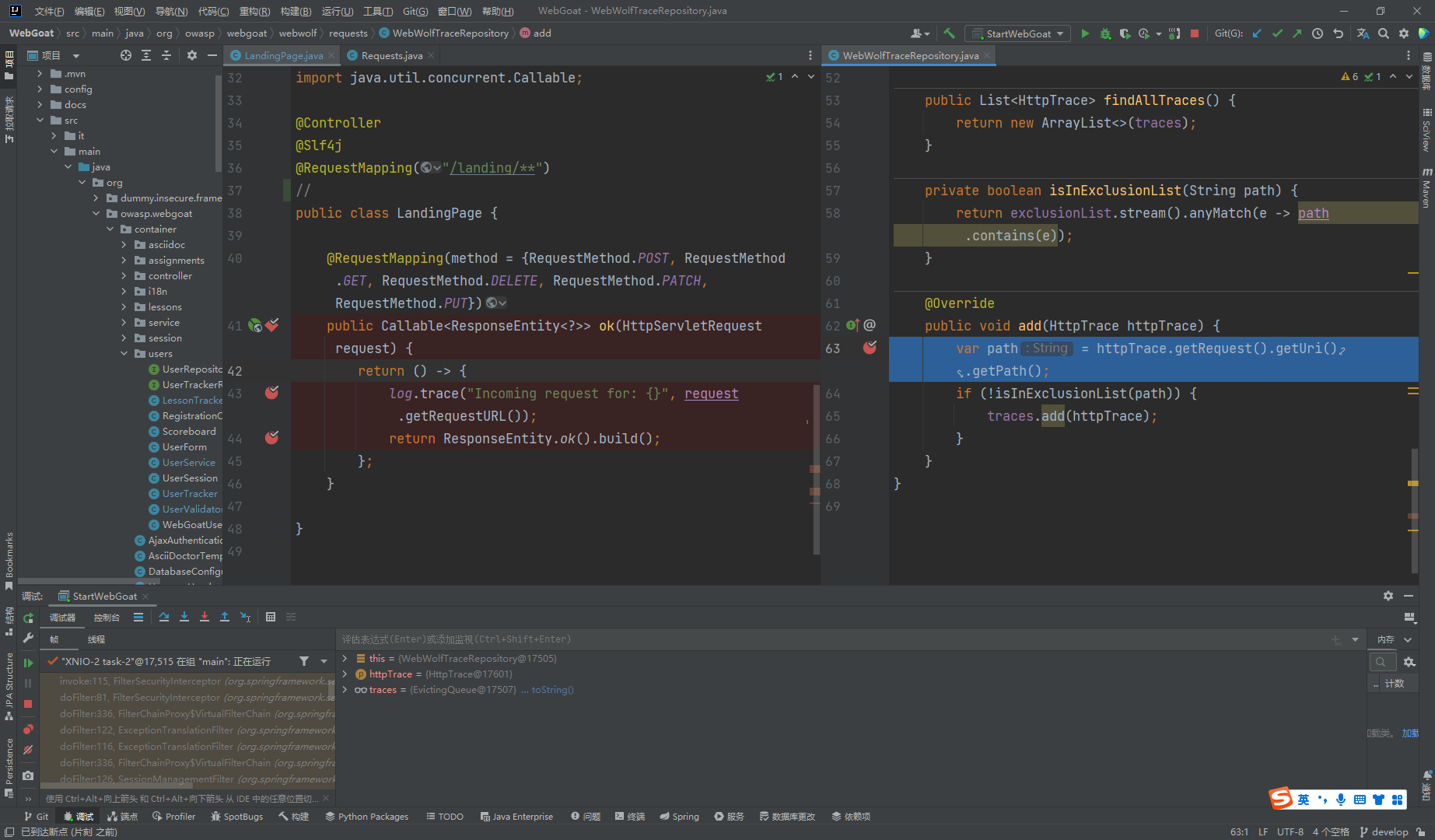1435x840 pixels.
Task: Open Evaluate Expression calculator icon
Action: [x=271, y=617]
